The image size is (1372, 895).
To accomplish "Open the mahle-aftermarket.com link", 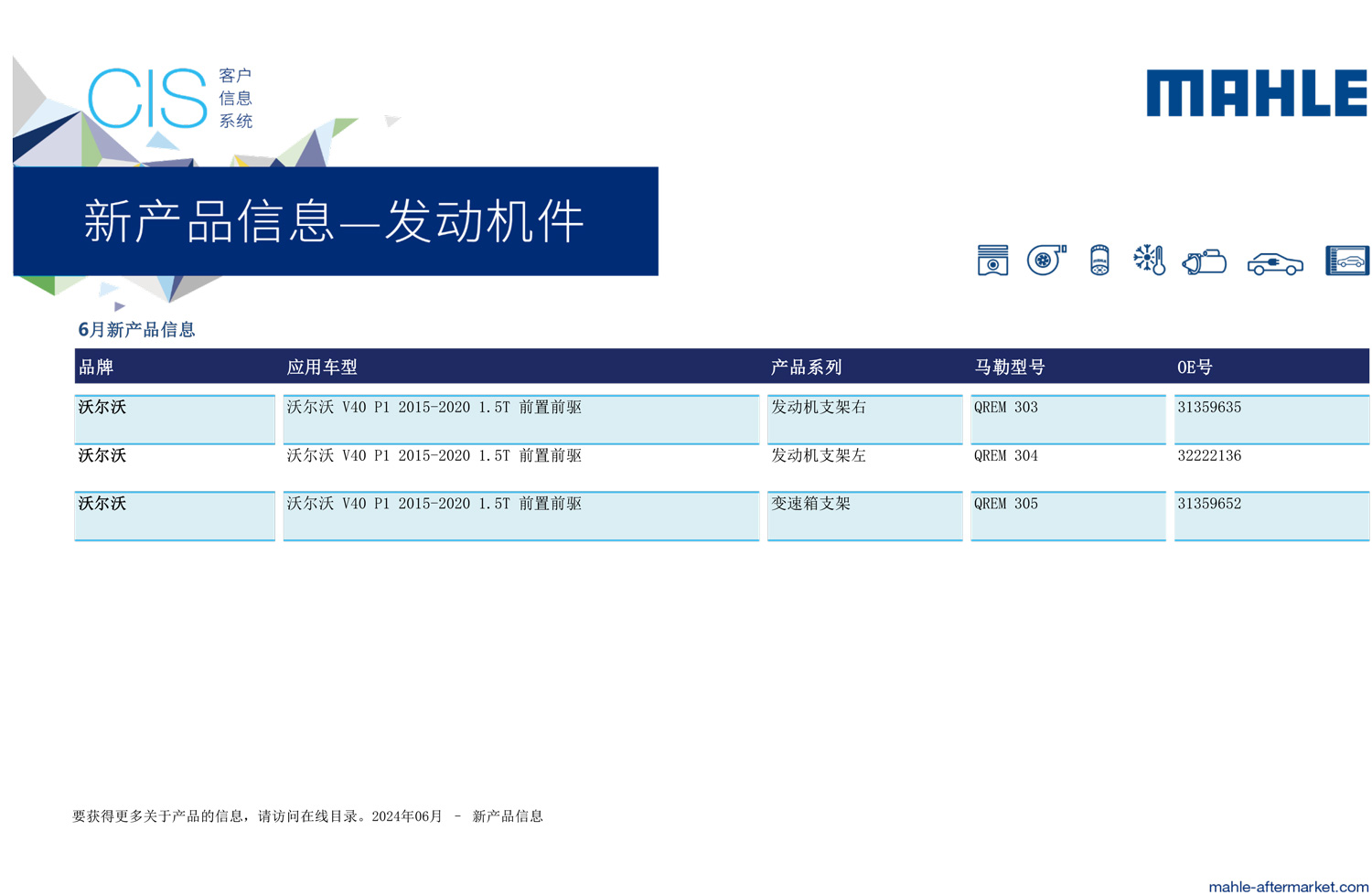I will pos(1288,886).
